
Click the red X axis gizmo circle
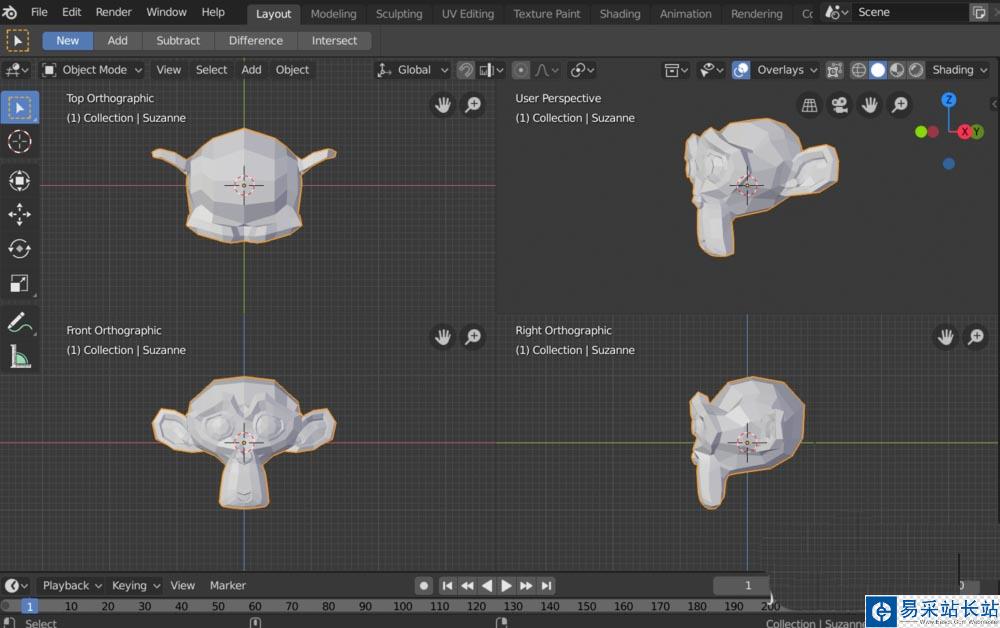pyautogui.click(x=964, y=132)
